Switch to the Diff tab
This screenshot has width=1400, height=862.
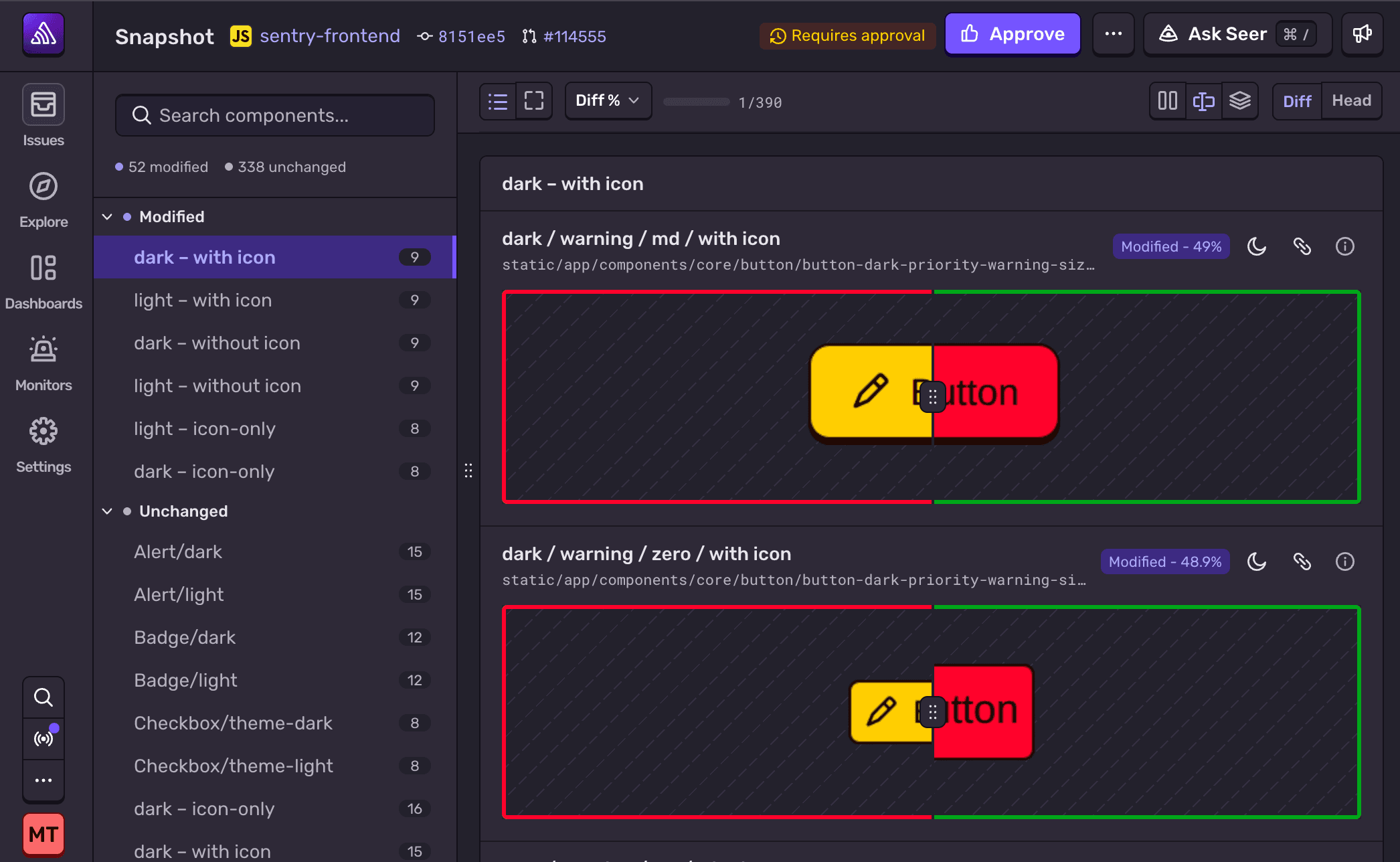1297,101
